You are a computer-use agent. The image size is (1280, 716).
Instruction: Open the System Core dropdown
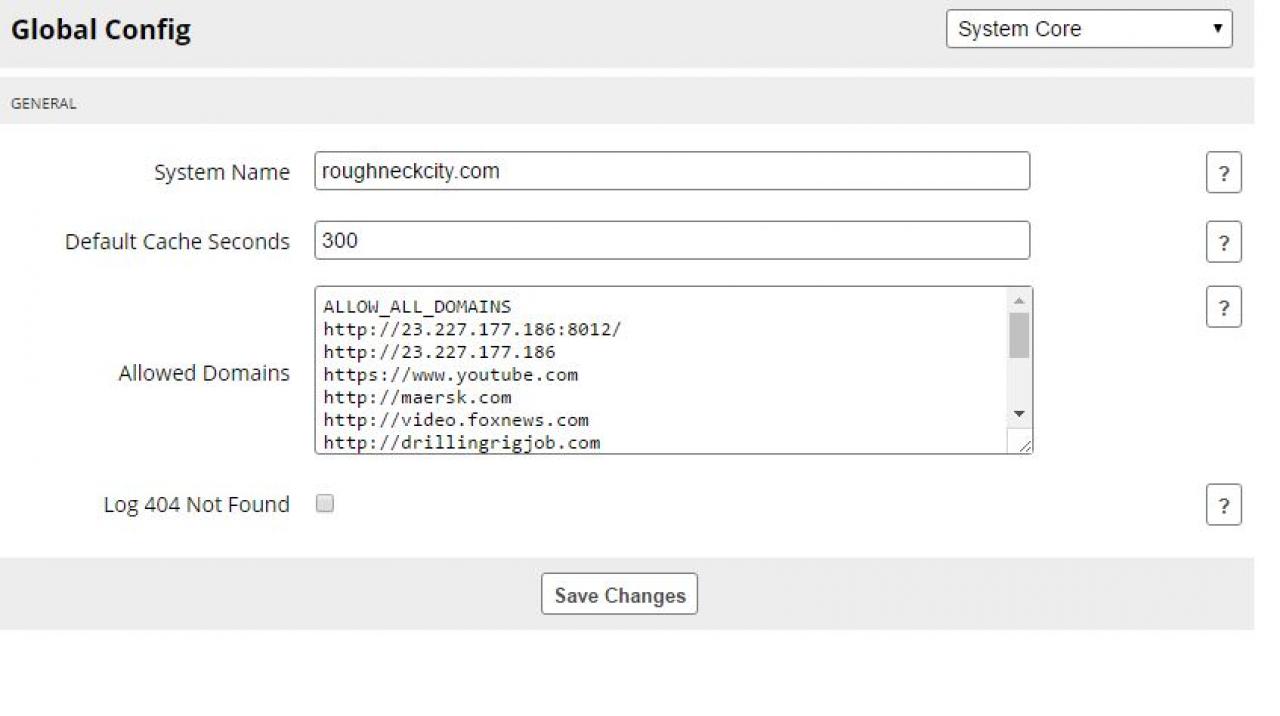click(1089, 29)
